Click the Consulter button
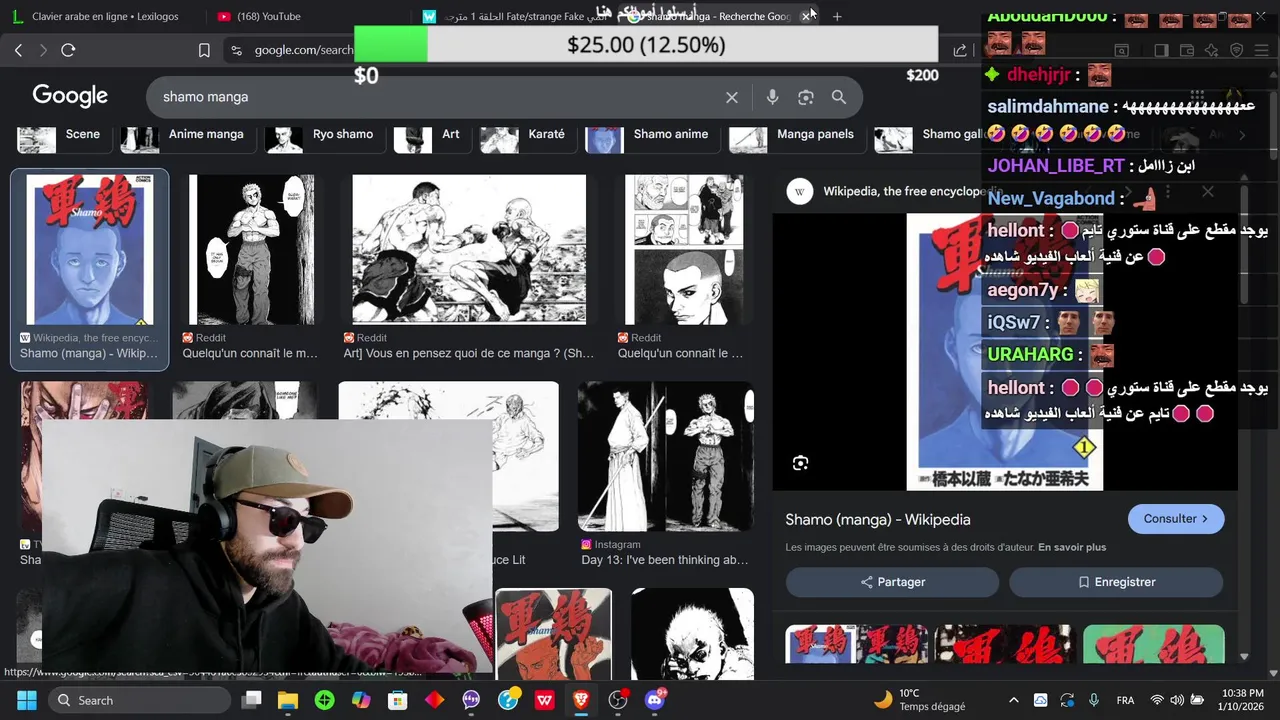This screenshot has width=1280, height=720. pos(1176,519)
